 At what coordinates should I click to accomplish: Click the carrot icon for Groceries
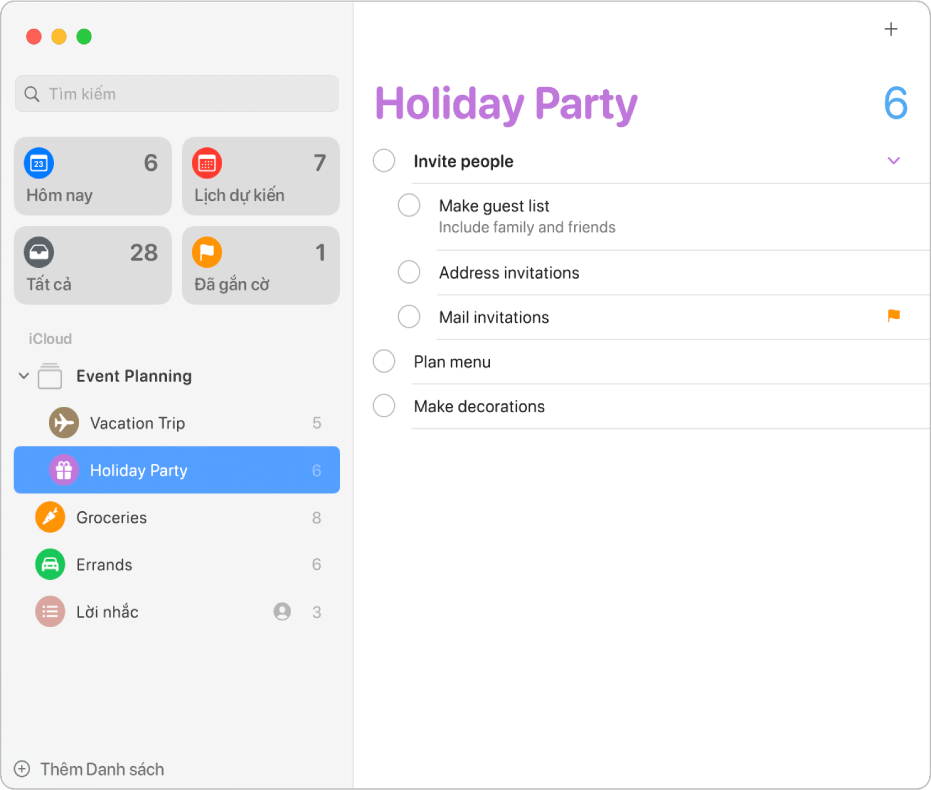[x=50, y=517]
